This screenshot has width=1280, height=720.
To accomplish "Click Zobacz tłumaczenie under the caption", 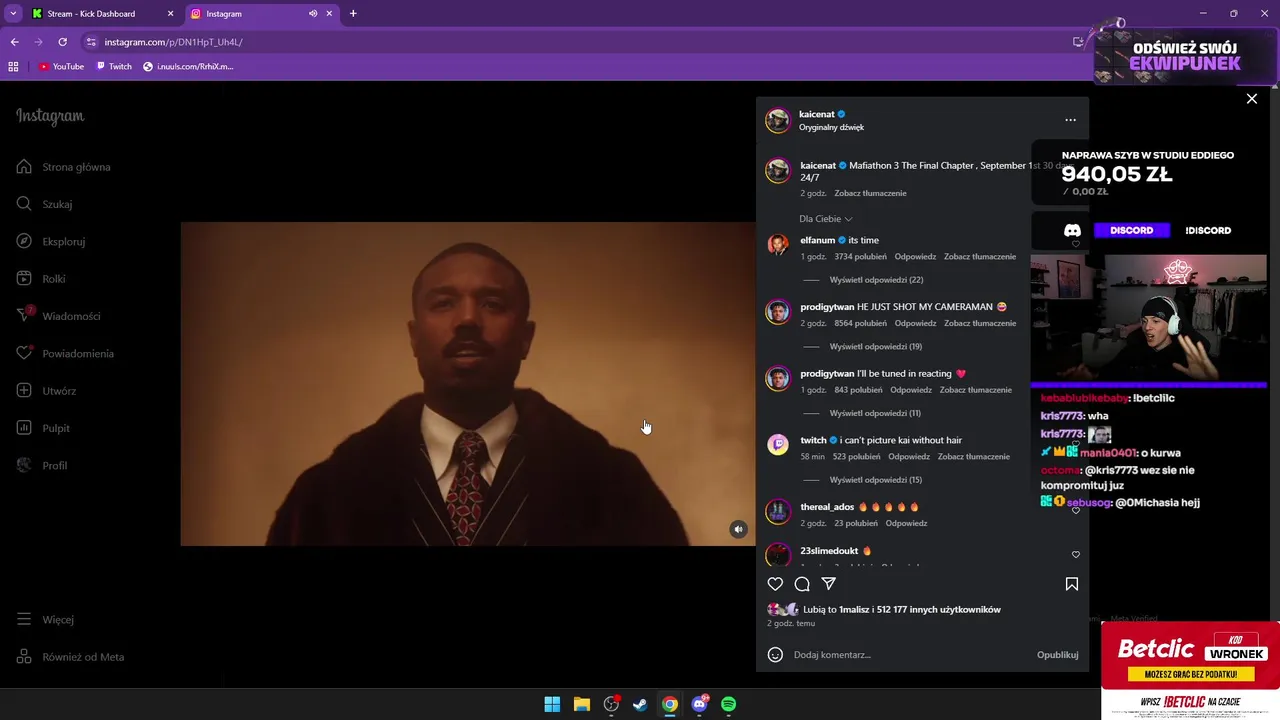I will (x=870, y=193).
